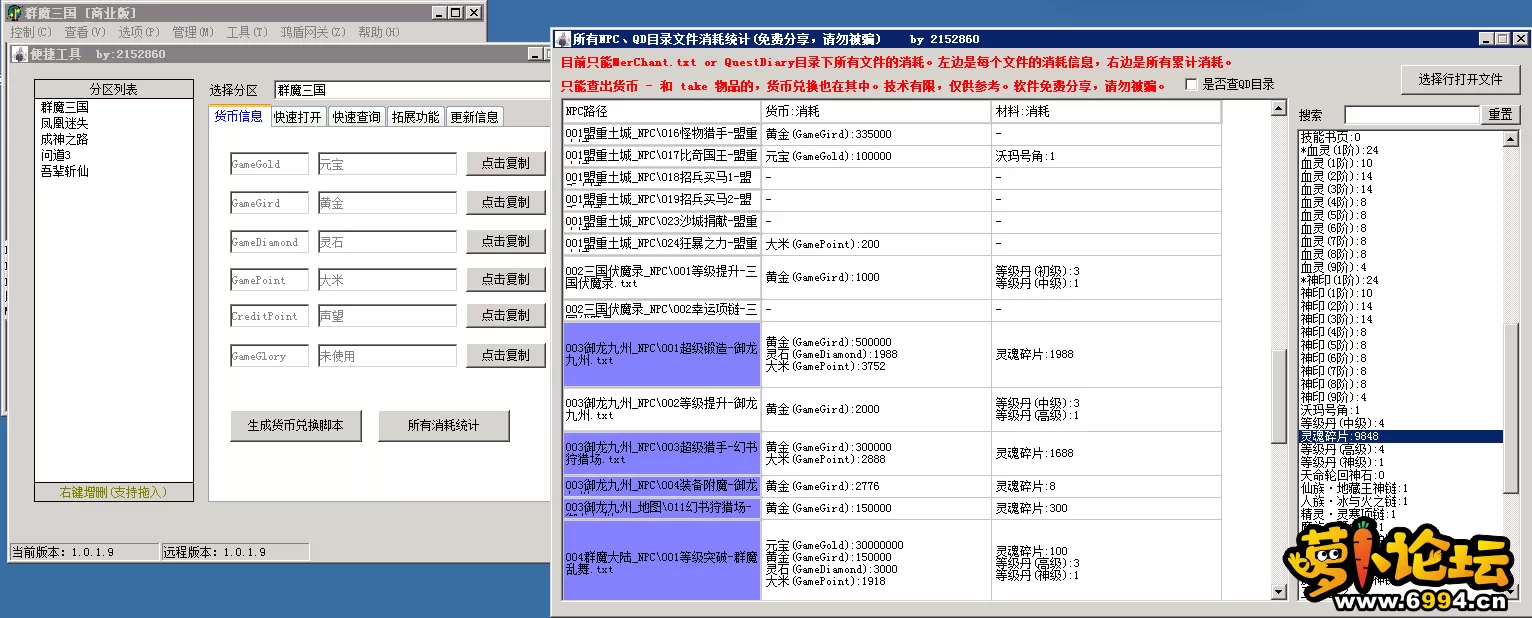
Task: Select 技能书页:0 in the totals list
Action: click(1400, 137)
